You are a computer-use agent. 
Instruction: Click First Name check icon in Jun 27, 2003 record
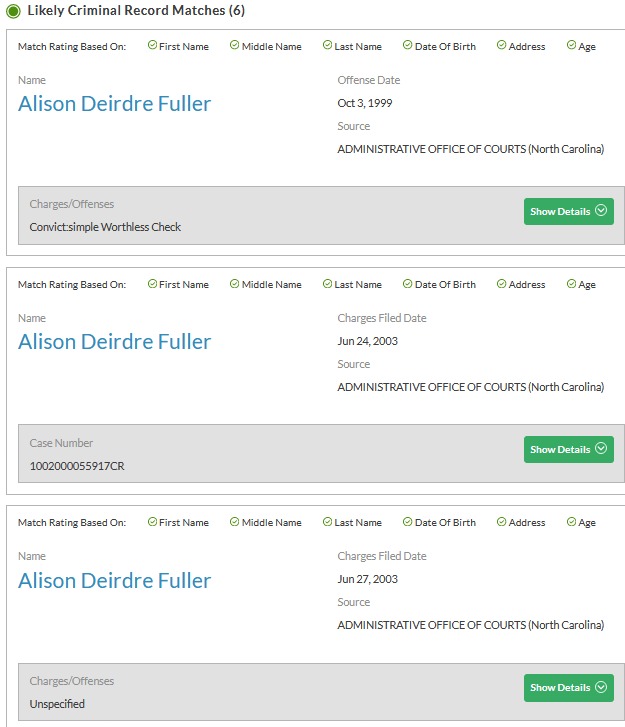pyautogui.click(x=152, y=522)
